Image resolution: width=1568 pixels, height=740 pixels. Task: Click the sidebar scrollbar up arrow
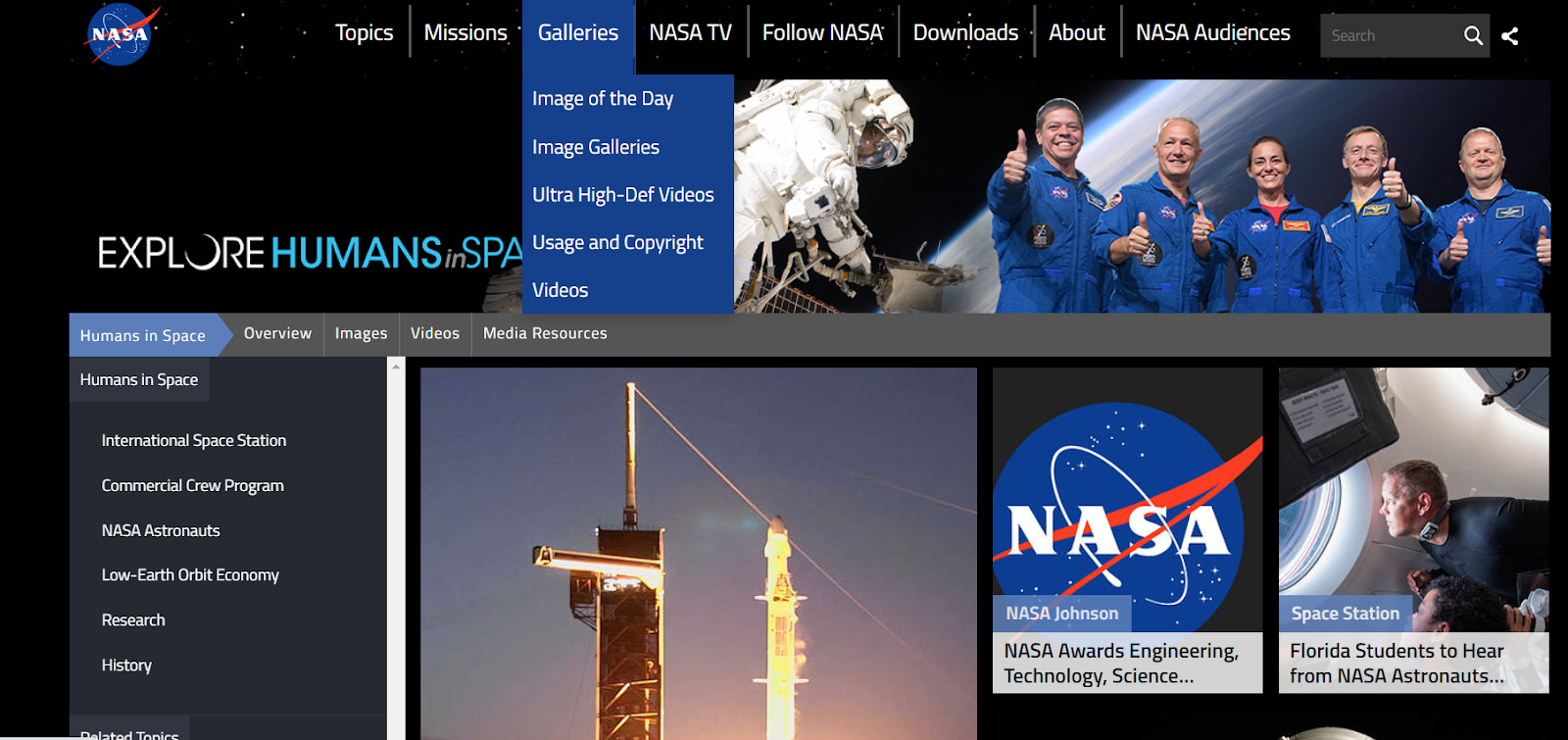(x=396, y=367)
